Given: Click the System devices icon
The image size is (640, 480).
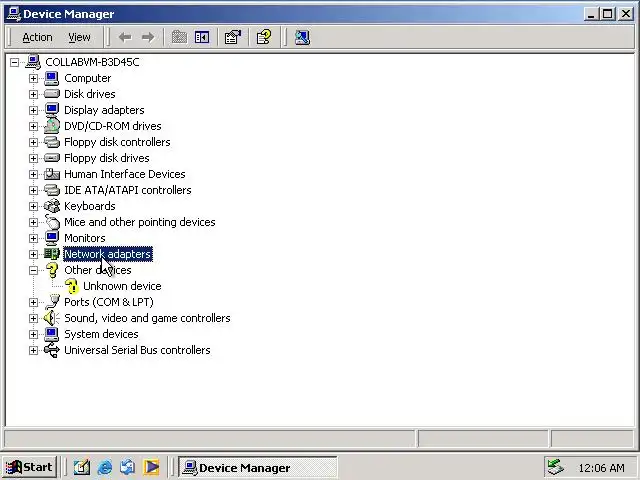Looking at the screenshot, I should [x=52, y=334].
